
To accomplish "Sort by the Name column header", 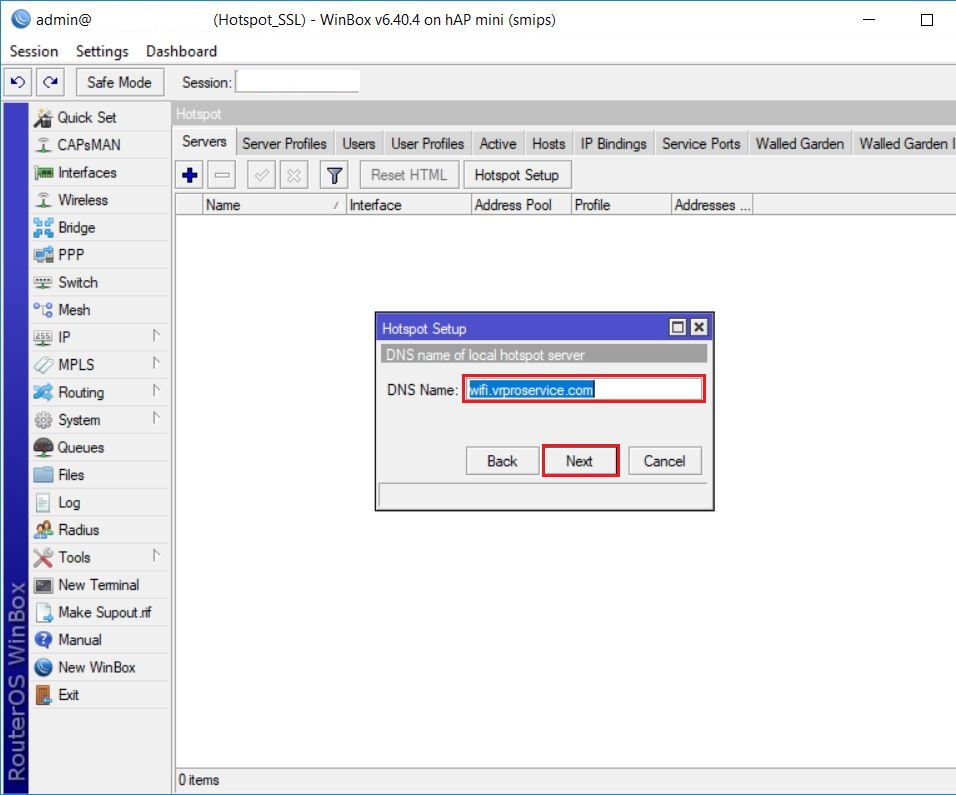I will pyautogui.click(x=274, y=205).
